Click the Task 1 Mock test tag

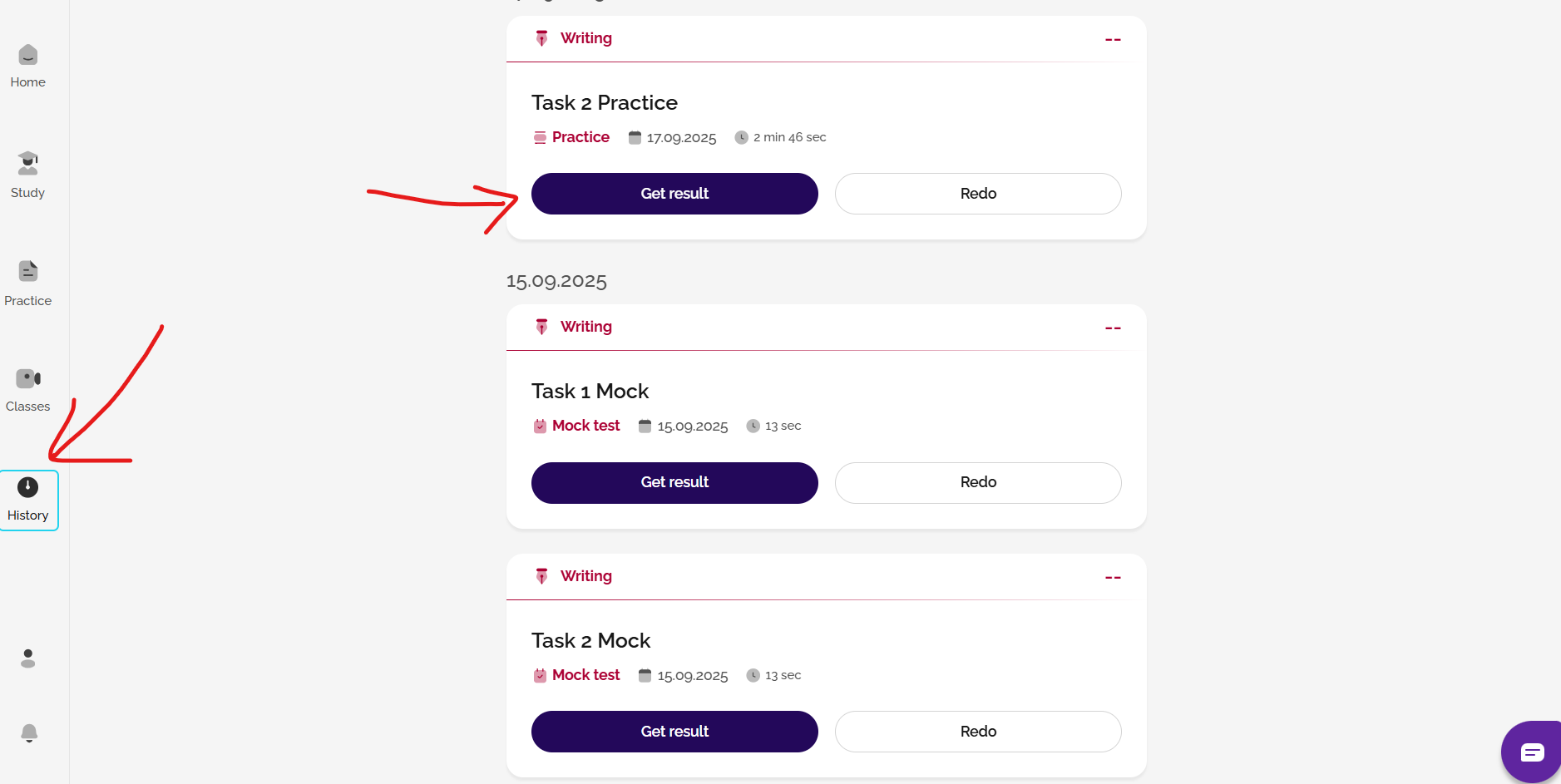(585, 426)
